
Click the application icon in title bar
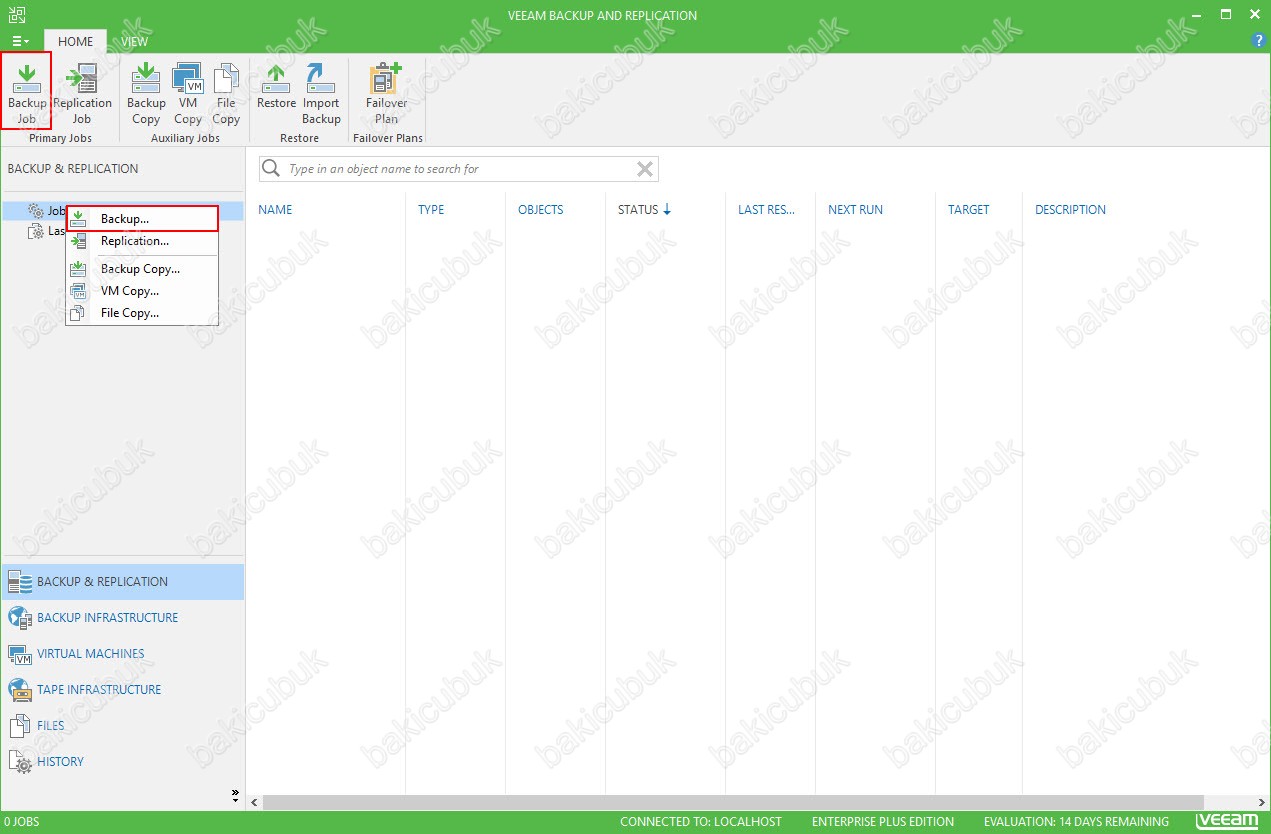[x=16, y=14]
